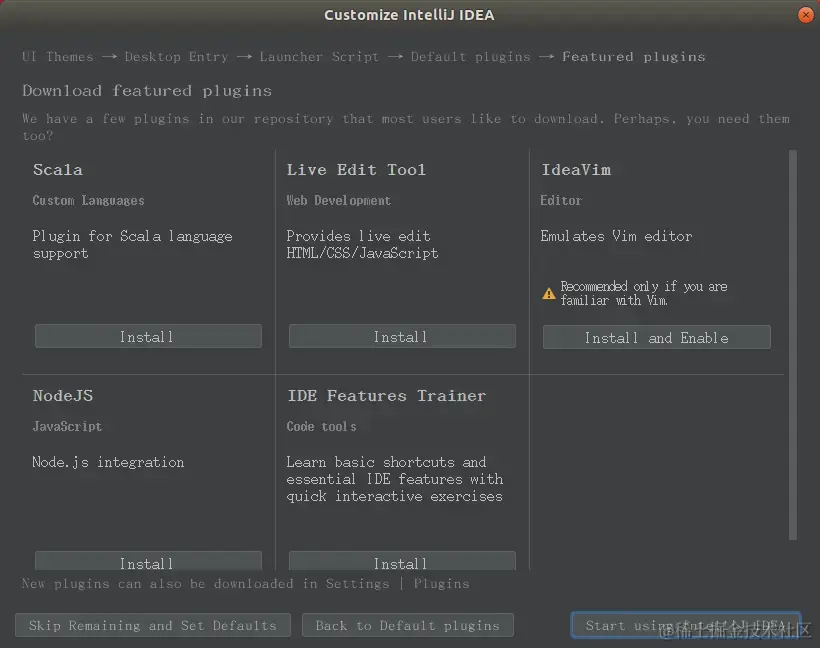The width and height of the screenshot is (820, 648).
Task: Click the IdeaVim plugin title
Action: [x=576, y=169]
